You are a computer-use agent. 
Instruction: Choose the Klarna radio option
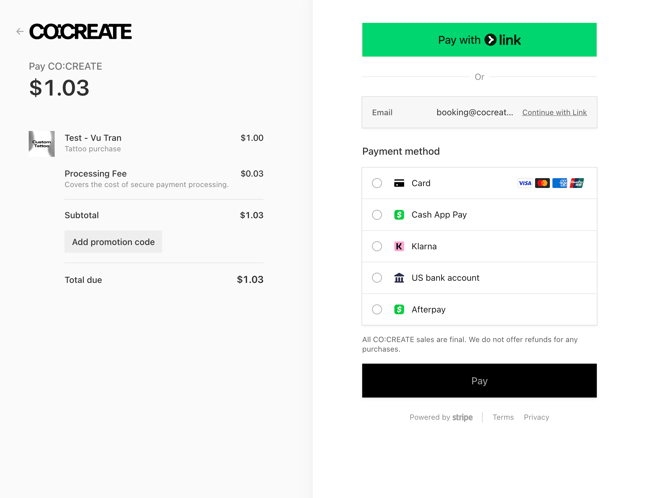pos(377,246)
